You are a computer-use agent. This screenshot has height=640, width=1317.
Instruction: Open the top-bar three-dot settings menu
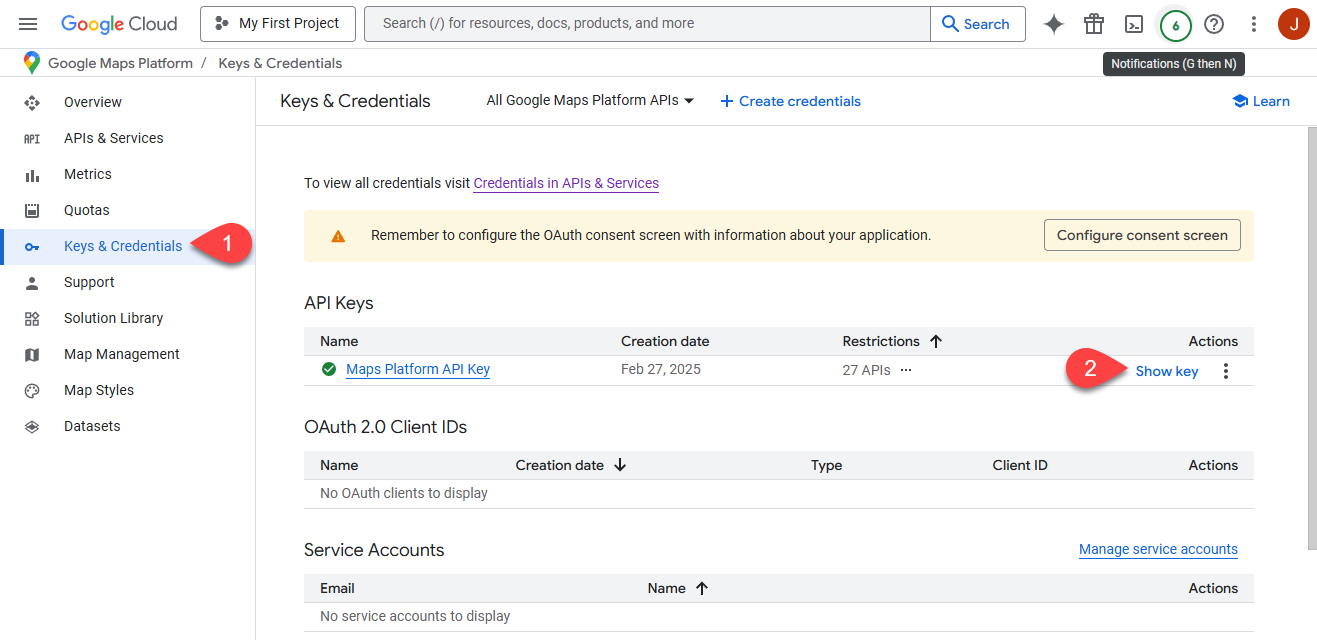coord(1254,24)
